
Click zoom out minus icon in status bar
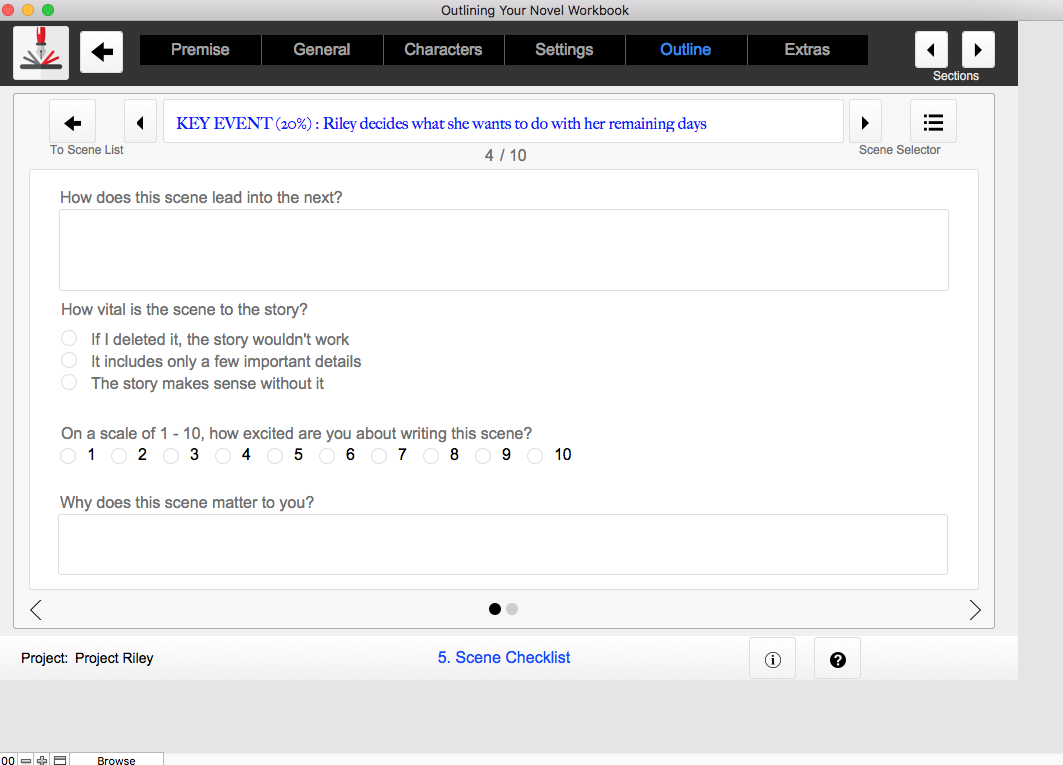pyautogui.click(x=26, y=760)
